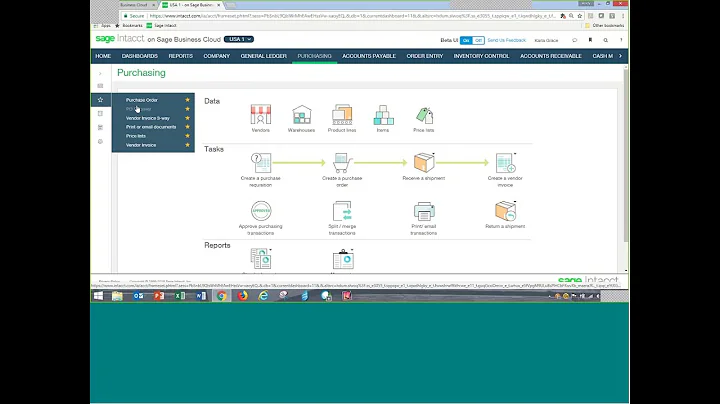720x404 pixels.
Task: Open the second Reports clipboard icon
Action: coord(343,259)
